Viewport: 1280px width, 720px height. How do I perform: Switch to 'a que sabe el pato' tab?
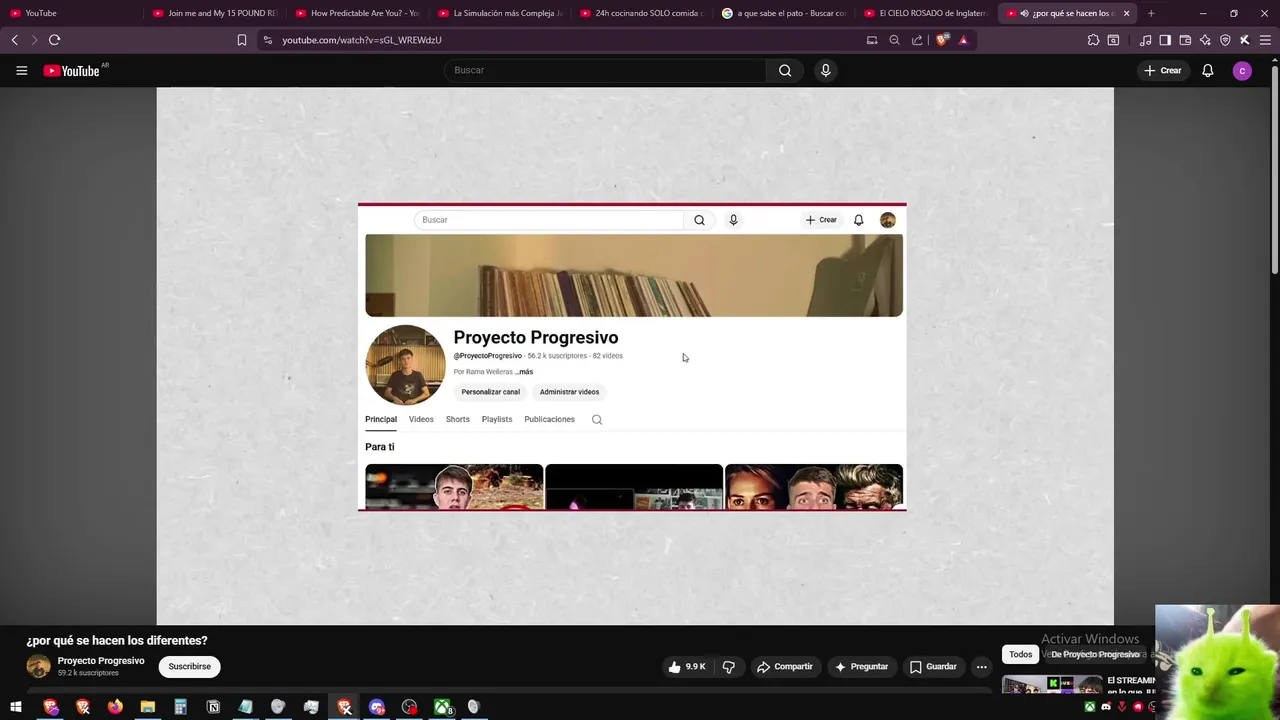[784, 13]
